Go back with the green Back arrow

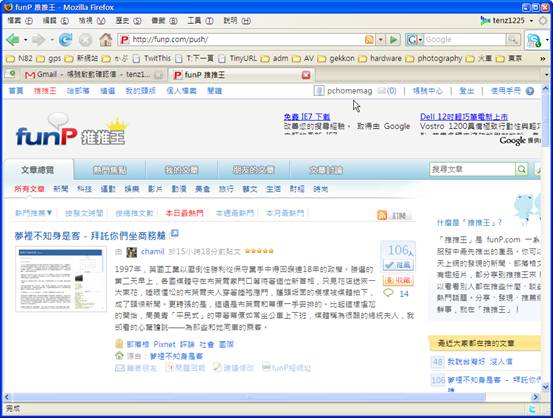coord(13,40)
